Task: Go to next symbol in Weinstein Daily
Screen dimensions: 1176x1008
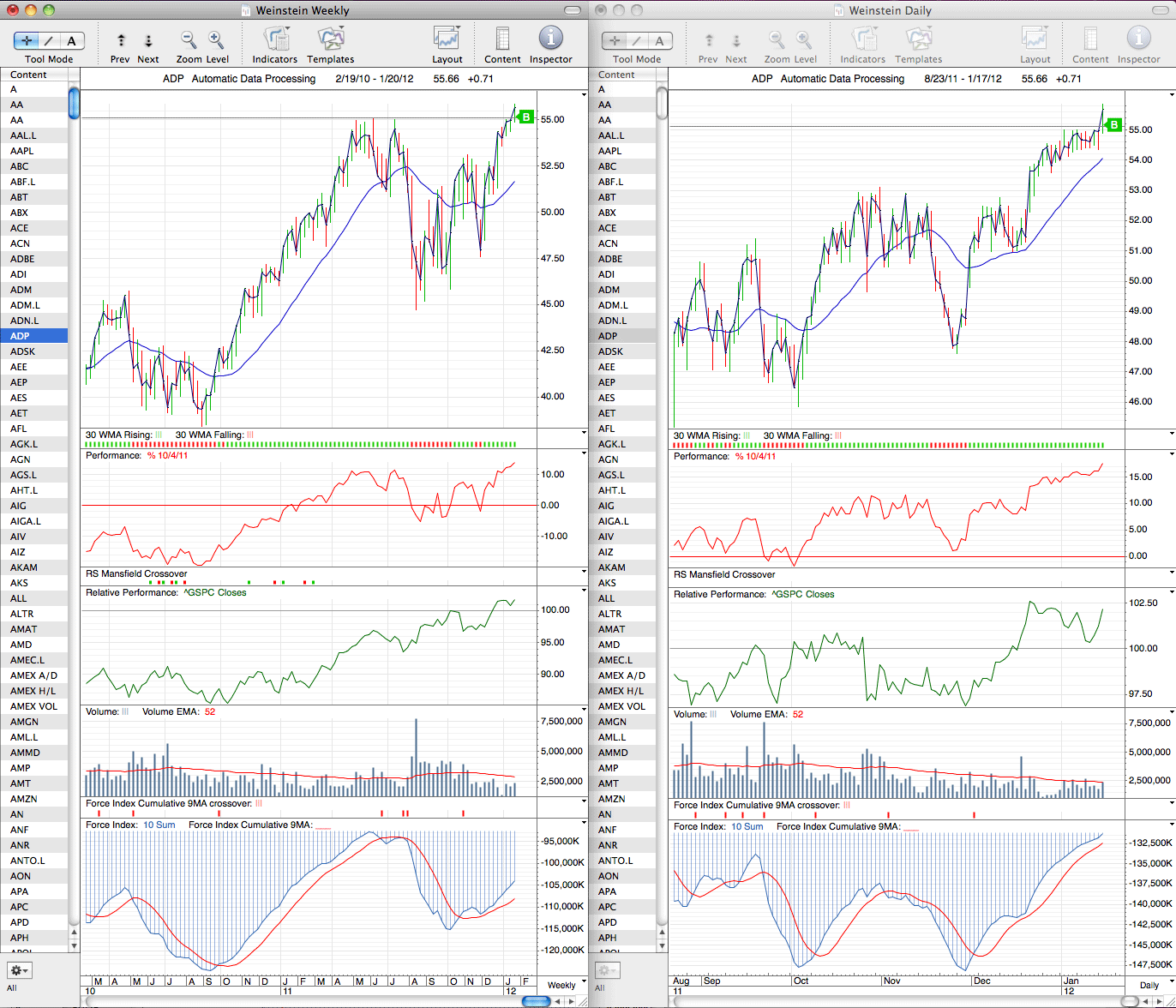Action: click(x=736, y=40)
